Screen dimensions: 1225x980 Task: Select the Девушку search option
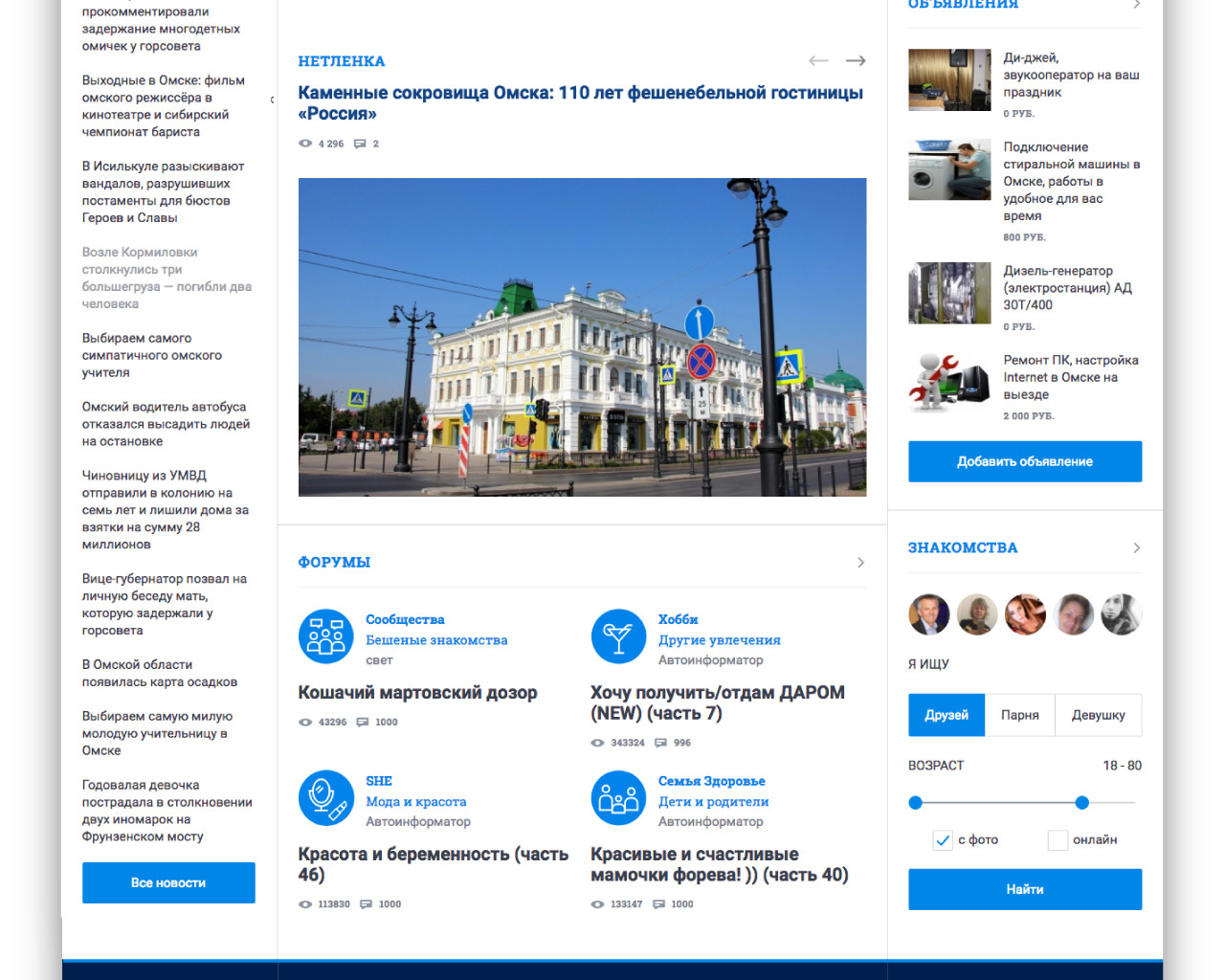(1099, 715)
